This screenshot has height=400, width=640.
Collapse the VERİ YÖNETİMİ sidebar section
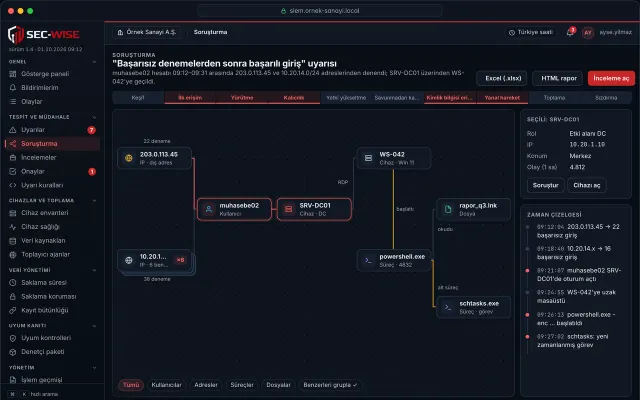coord(94,270)
